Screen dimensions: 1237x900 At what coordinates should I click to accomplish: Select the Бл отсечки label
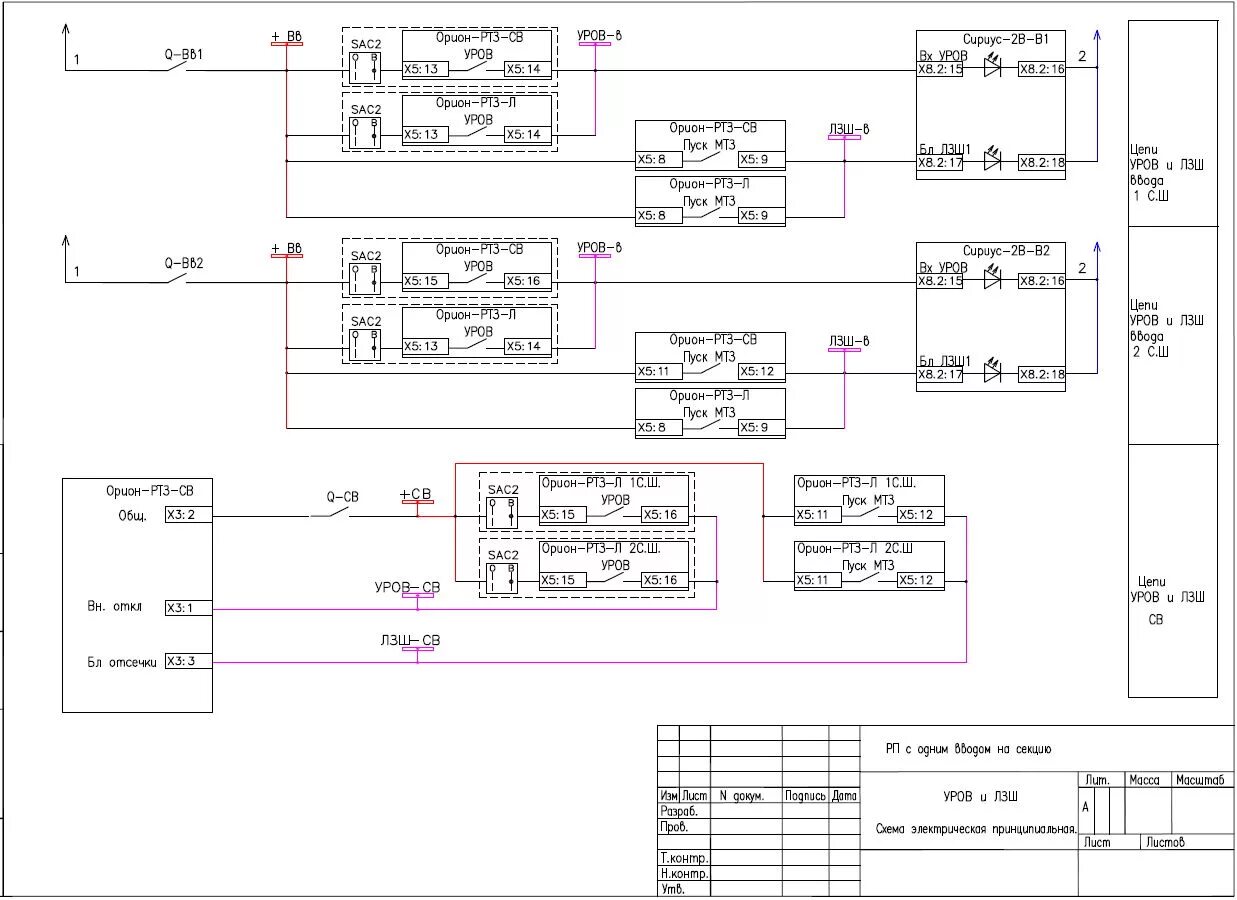tap(122, 662)
